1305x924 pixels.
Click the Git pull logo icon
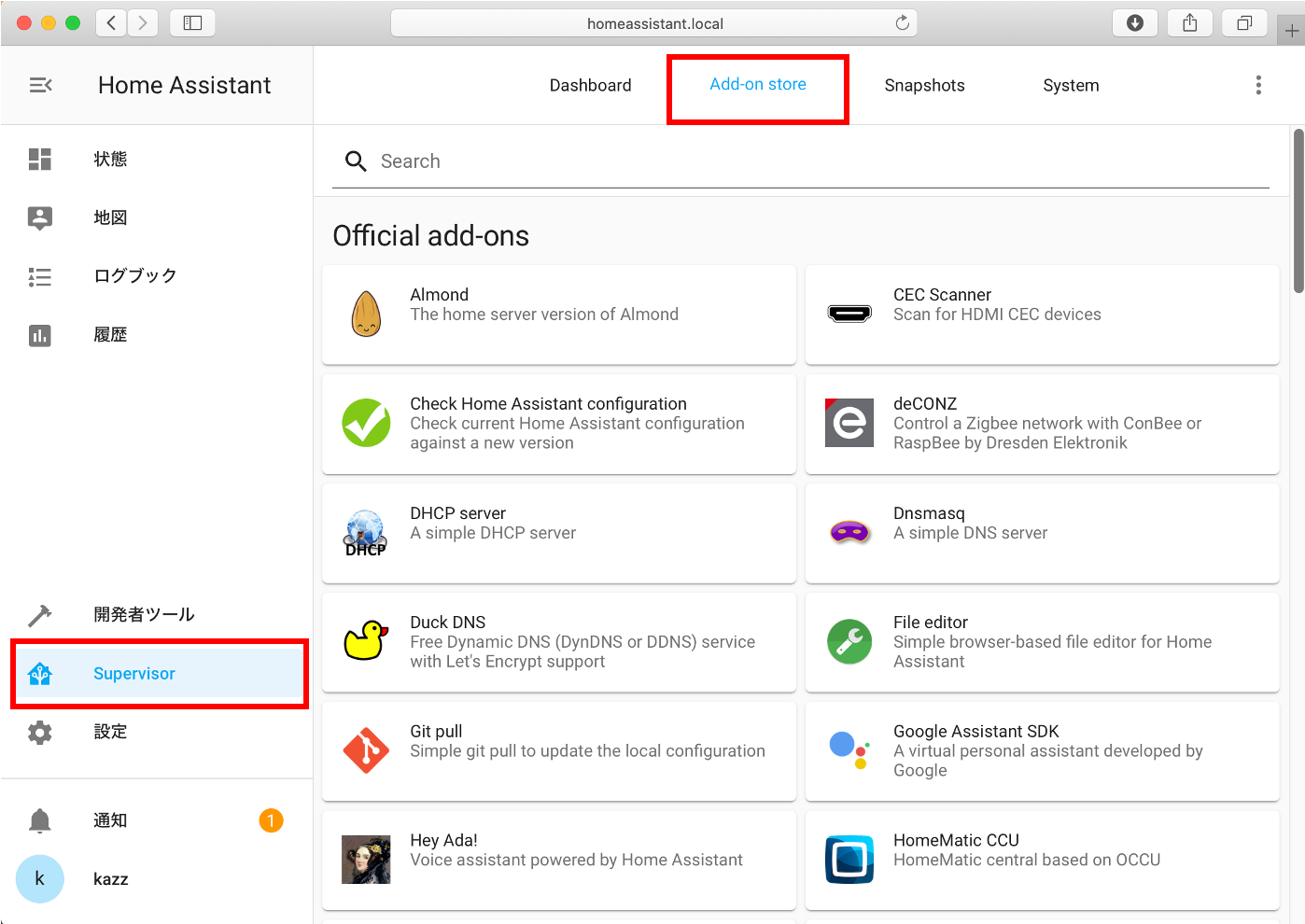[x=366, y=750]
